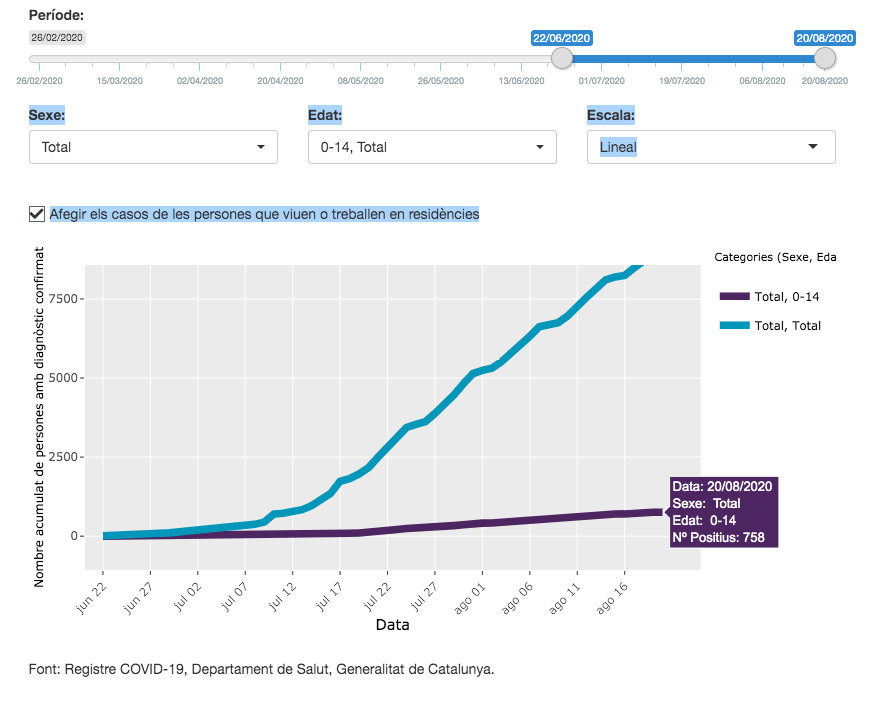
Task: Toggle the residències cases checkbox
Action: 37,213
